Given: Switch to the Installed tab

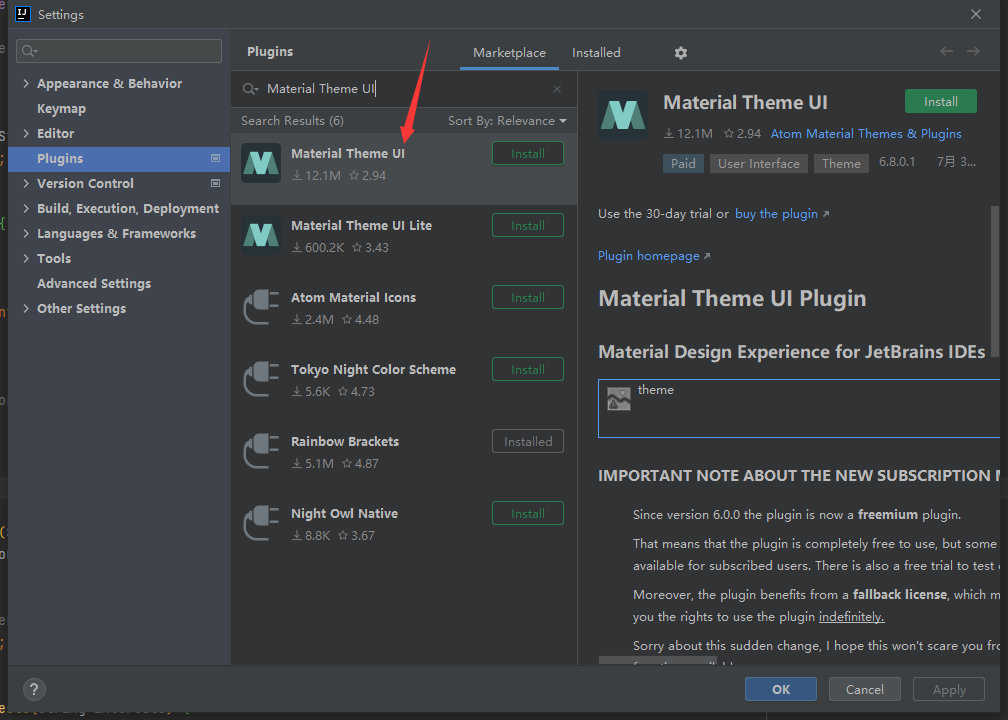Looking at the screenshot, I should (x=596, y=53).
